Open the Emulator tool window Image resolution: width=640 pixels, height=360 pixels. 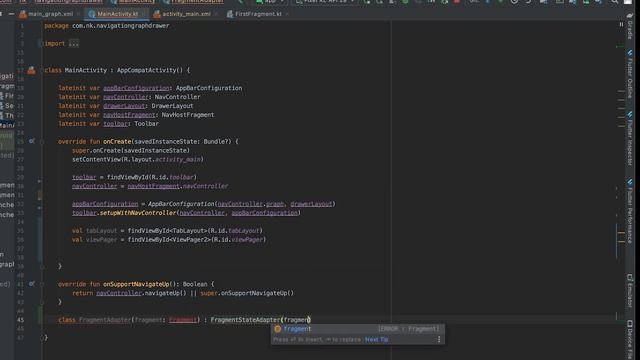tap(630, 291)
